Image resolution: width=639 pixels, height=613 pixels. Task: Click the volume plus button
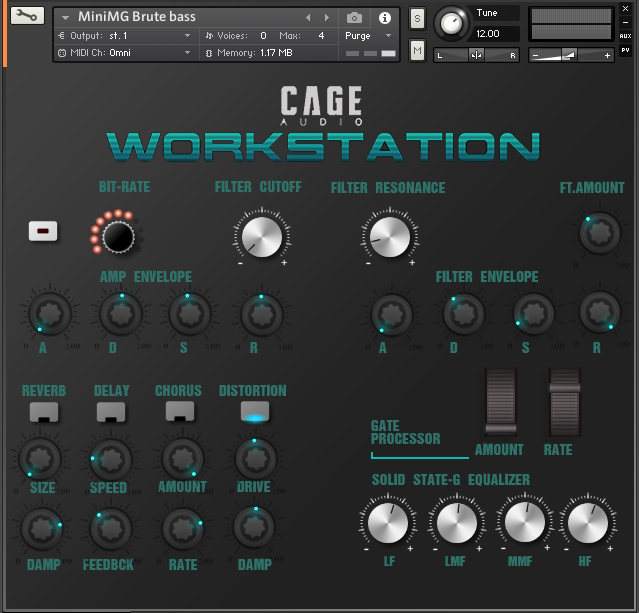[x=607, y=55]
